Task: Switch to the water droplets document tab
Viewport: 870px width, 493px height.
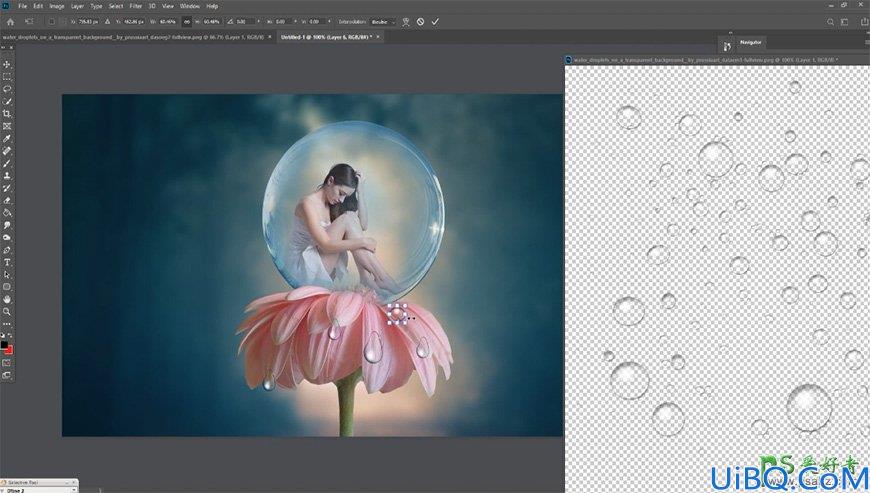Action: [x=133, y=37]
